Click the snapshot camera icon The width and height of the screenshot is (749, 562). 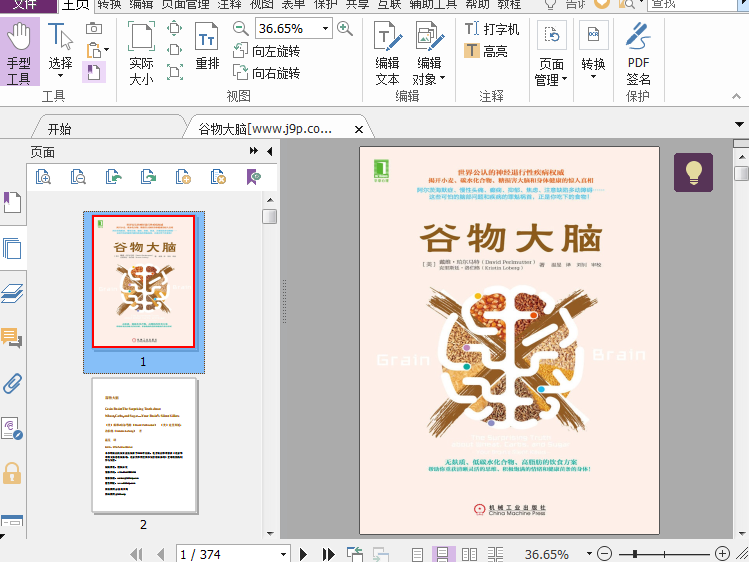94,29
